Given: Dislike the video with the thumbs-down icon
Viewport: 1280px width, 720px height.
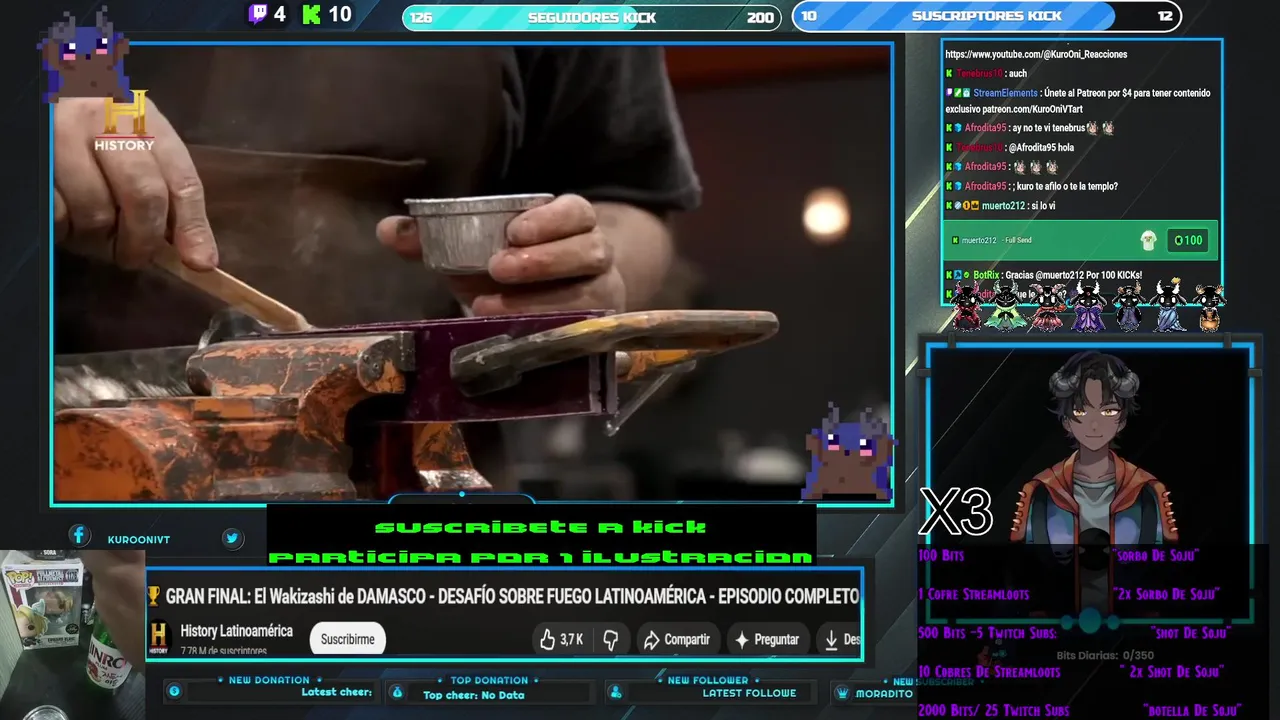Looking at the screenshot, I should coord(610,639).
